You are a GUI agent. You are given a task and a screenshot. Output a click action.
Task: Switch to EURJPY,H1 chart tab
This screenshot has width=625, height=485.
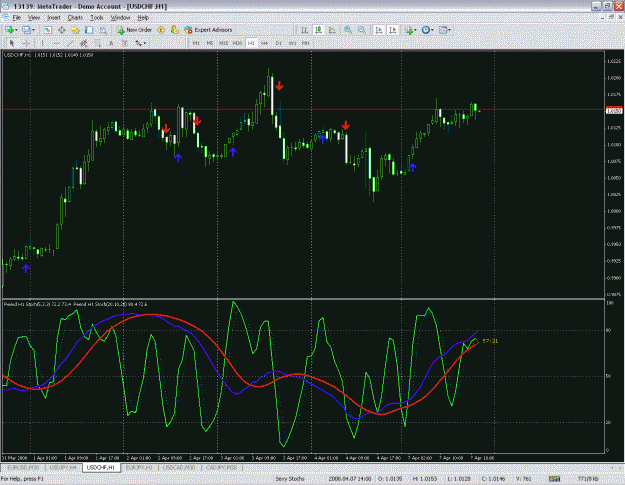click(x=139, y=467)
